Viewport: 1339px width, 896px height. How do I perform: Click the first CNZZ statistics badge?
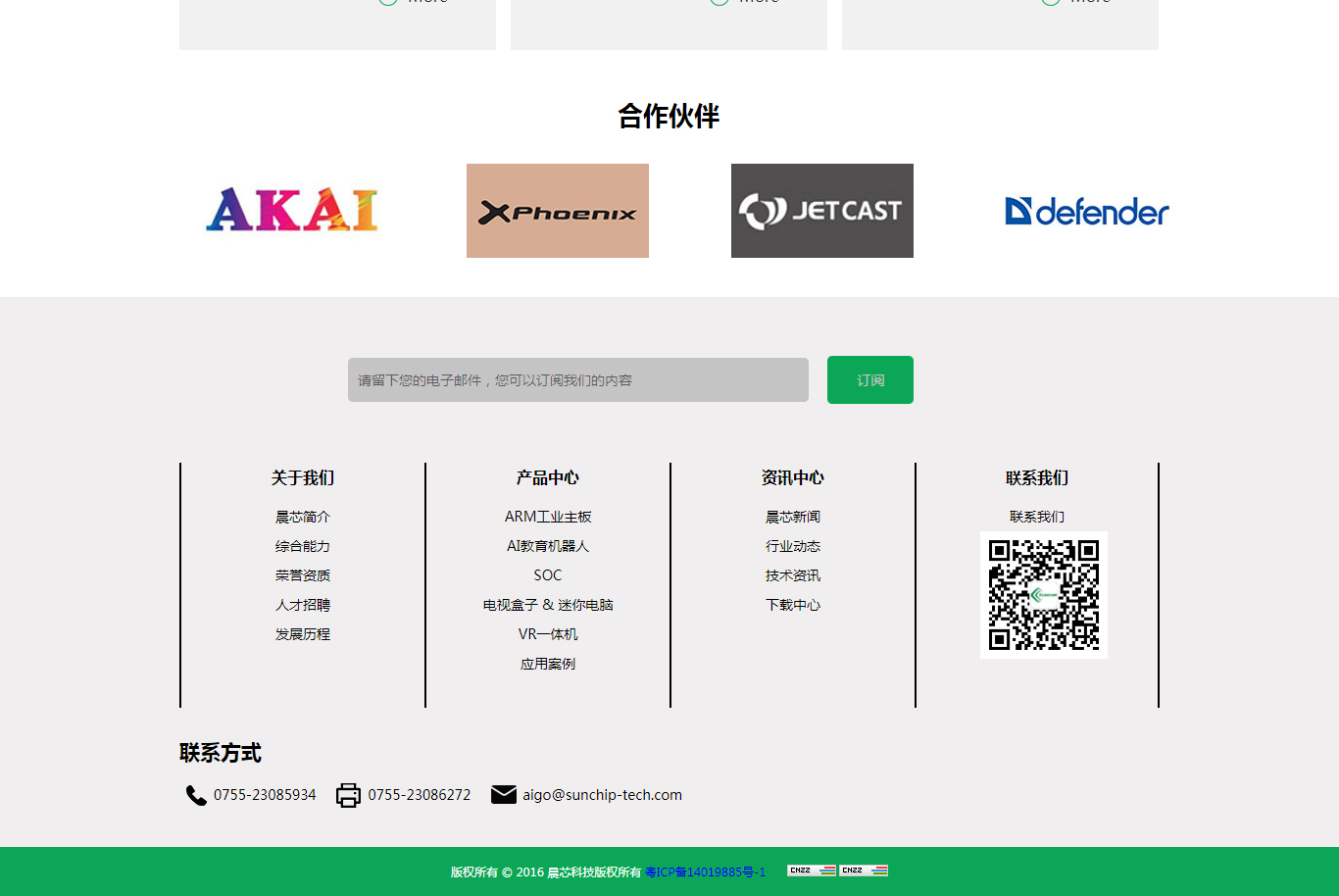click(x=812, y=871)
